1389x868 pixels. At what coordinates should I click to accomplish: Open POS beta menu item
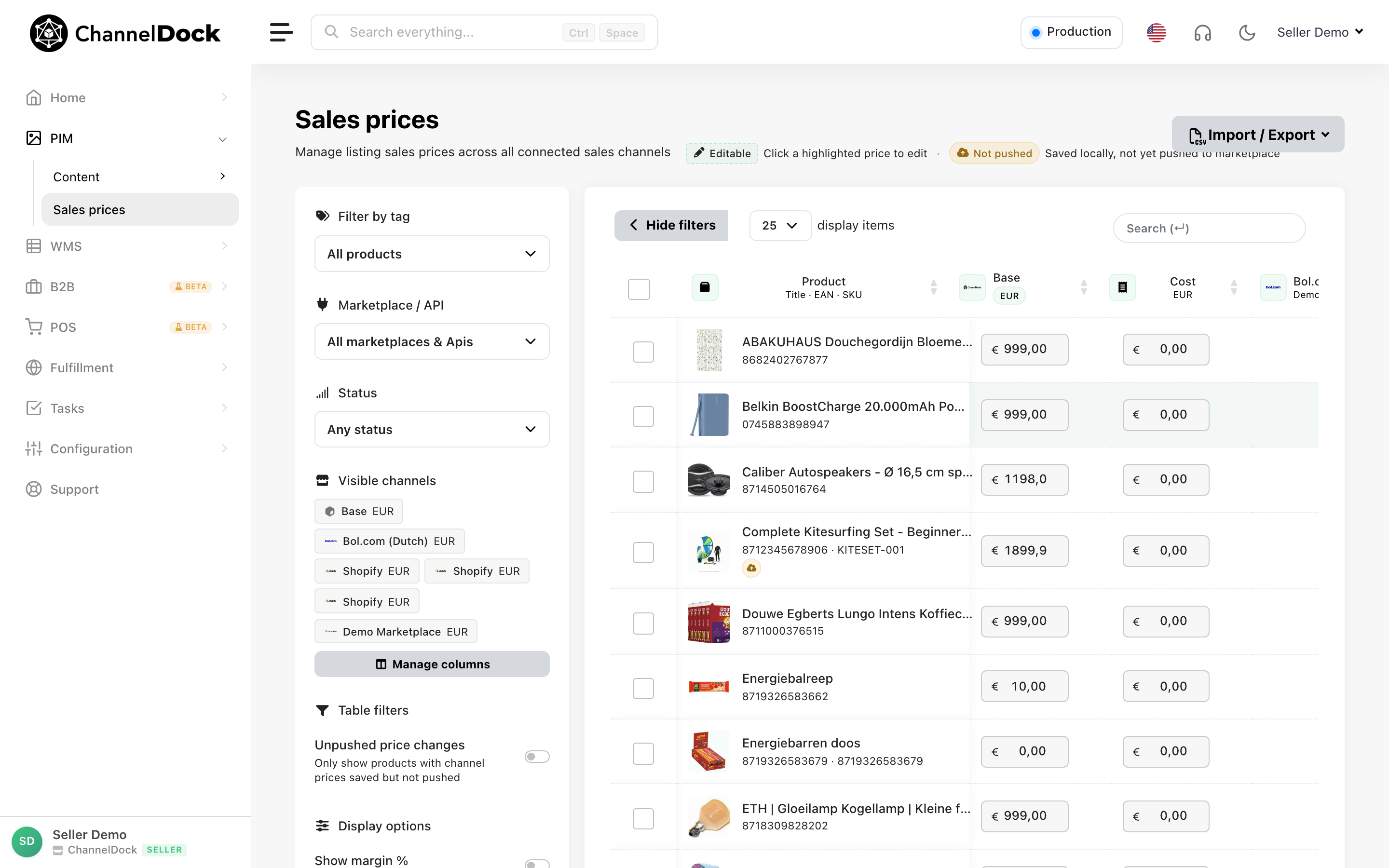(126, 327)
